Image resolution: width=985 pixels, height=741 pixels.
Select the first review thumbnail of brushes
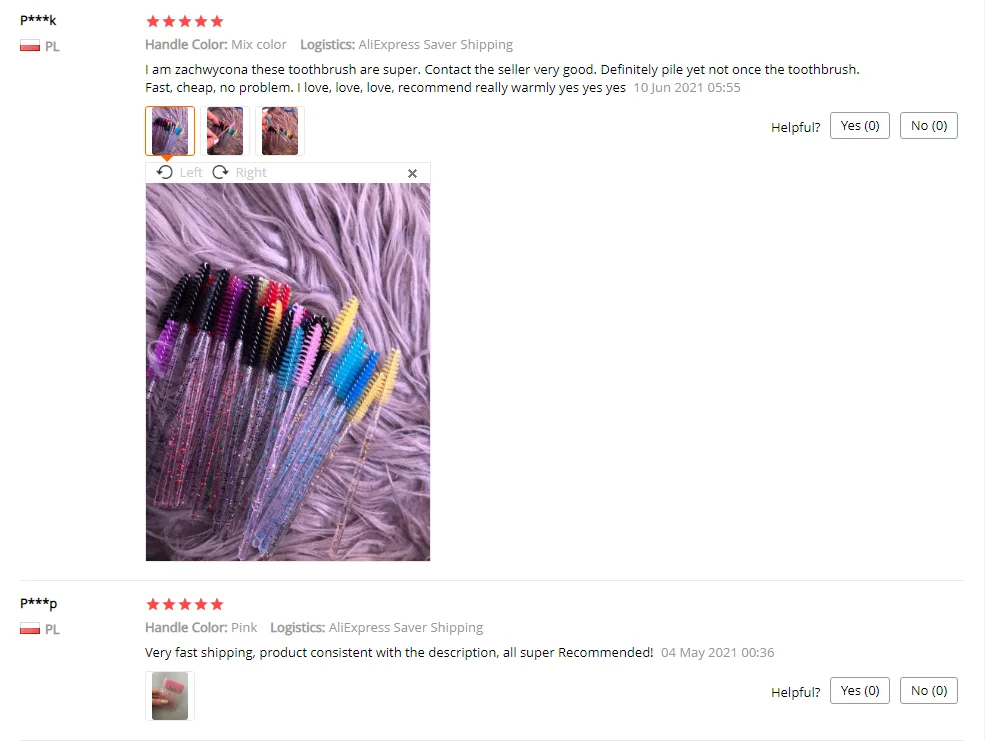click(170, 131)
